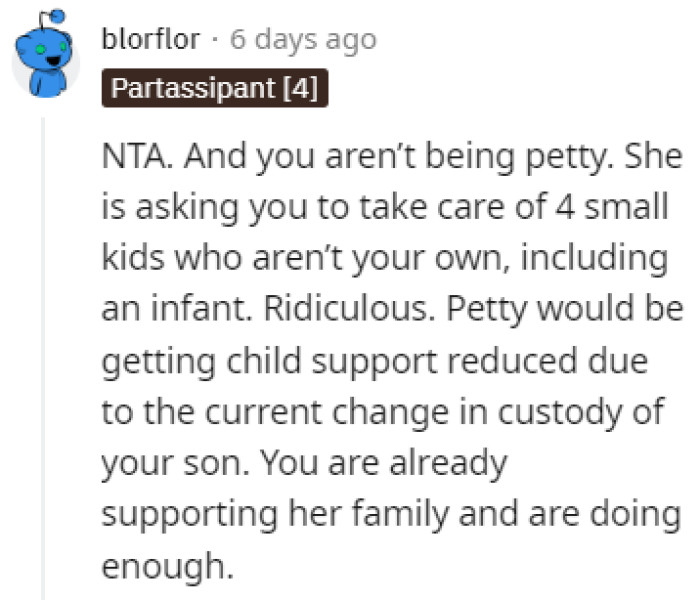Click the "6 days ago" timestamp
The image size is (700, 600).
303,40
